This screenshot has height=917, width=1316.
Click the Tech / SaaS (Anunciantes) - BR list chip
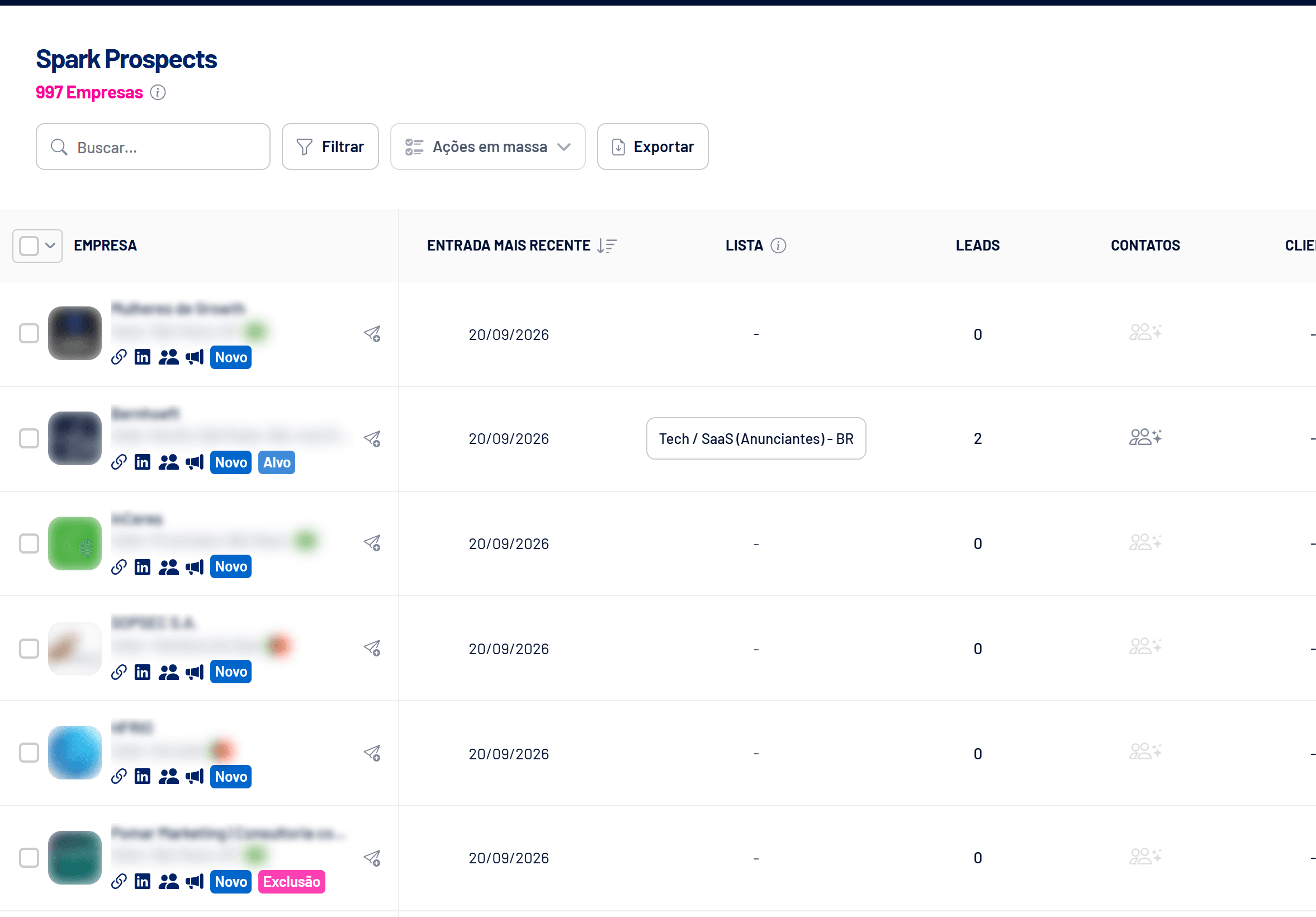pos(756,438)
